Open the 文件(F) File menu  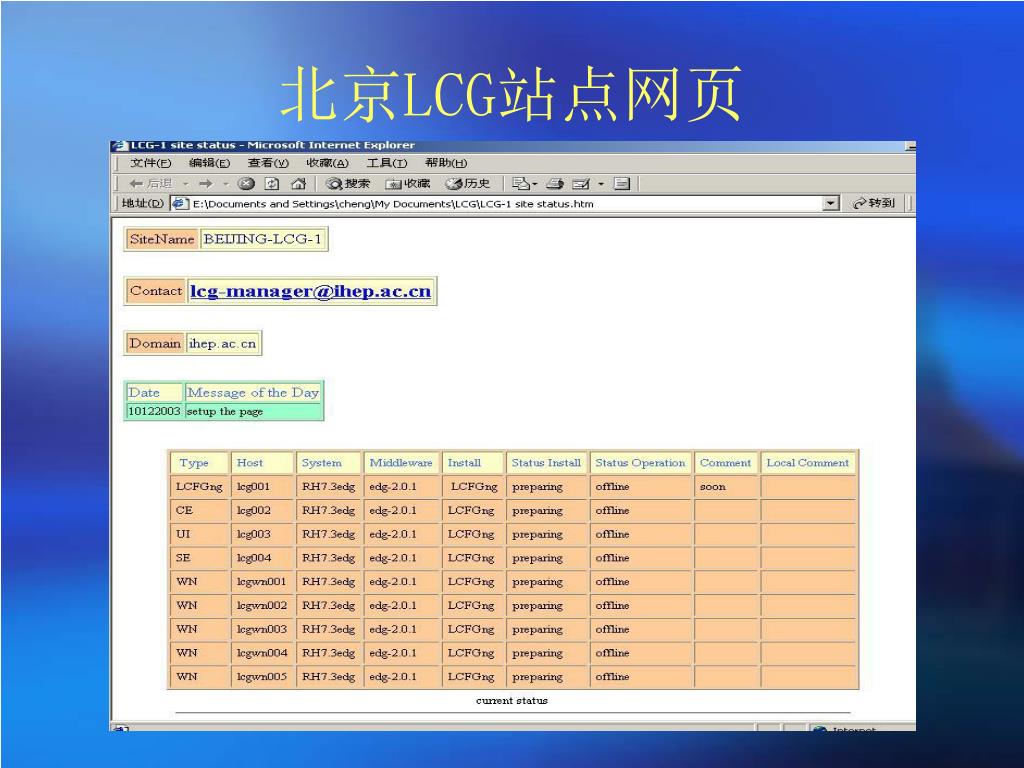pos(150,163)
